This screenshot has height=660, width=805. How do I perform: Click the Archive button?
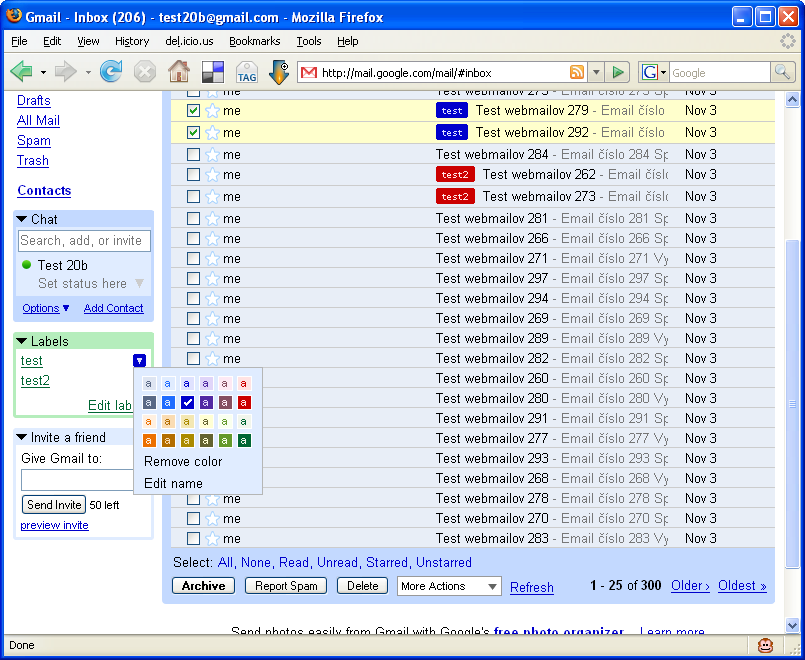tap(203, 586)
